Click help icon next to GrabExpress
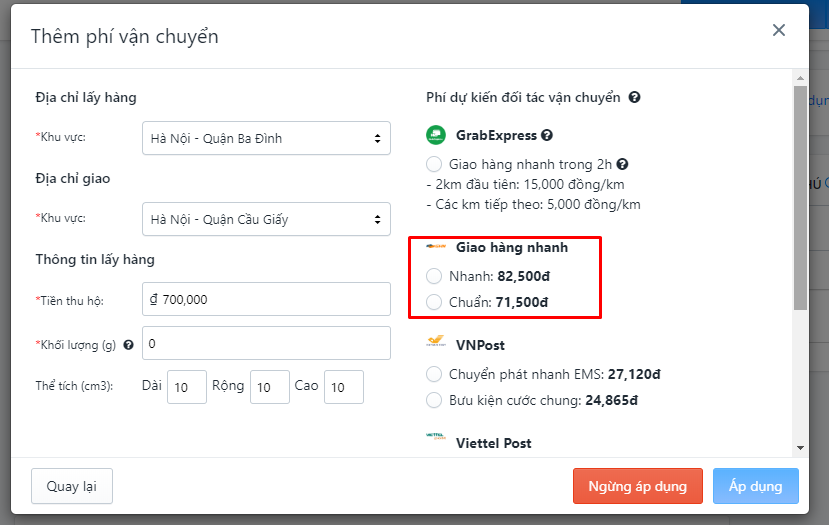 tap(547, 135)
